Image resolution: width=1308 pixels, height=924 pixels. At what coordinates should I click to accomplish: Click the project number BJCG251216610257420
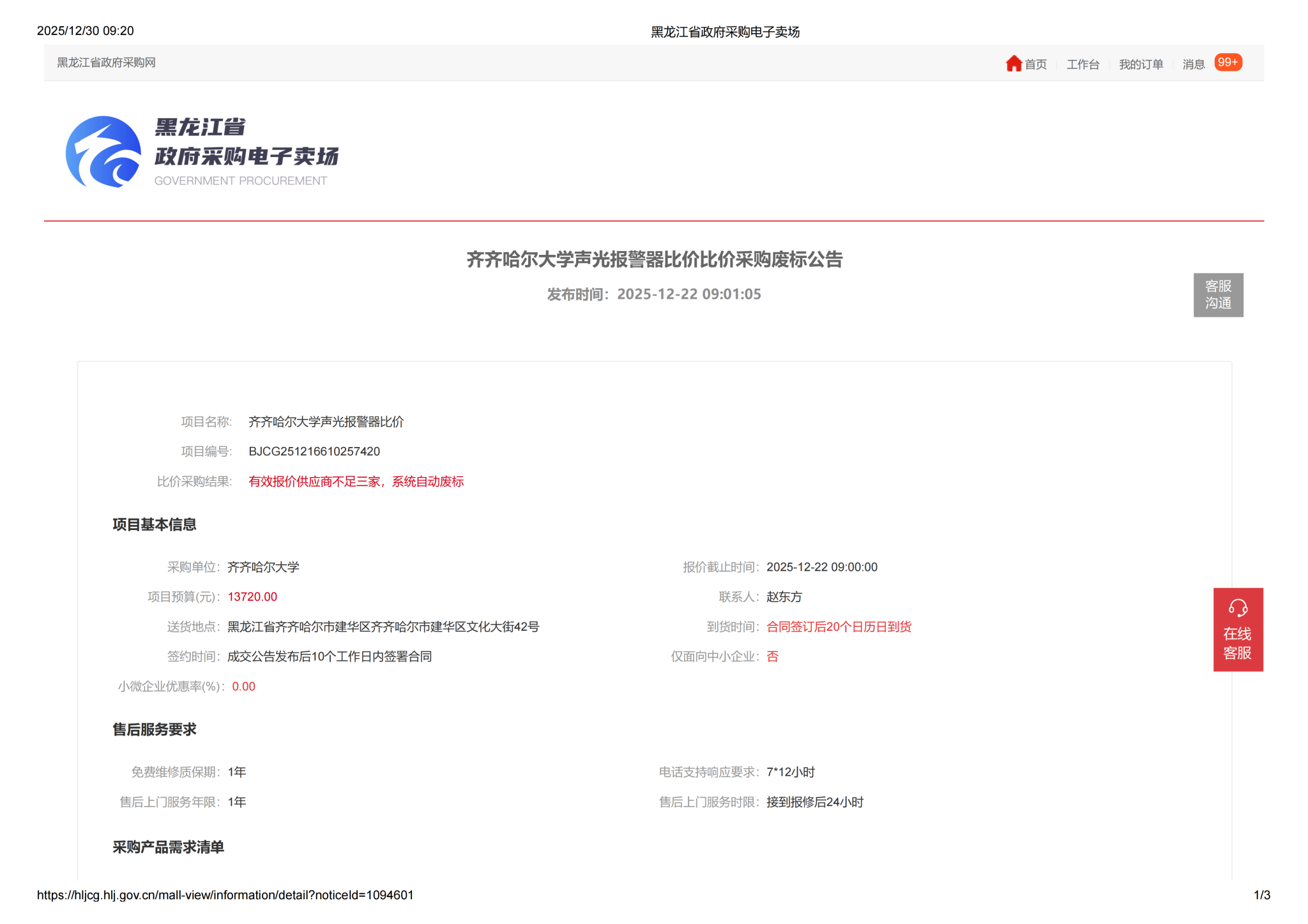(314, 451)
